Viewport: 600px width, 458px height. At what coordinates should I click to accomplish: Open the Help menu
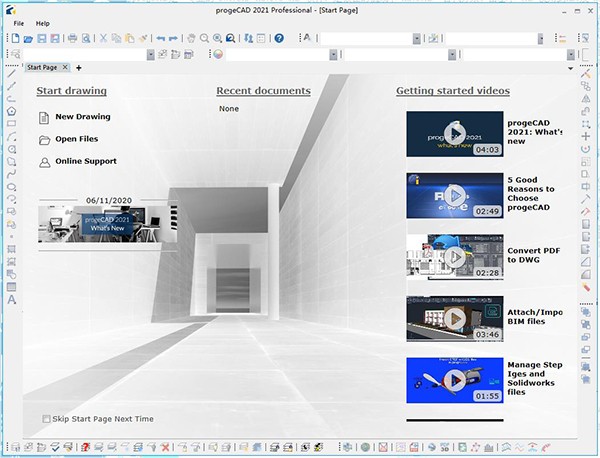point(42,22)
